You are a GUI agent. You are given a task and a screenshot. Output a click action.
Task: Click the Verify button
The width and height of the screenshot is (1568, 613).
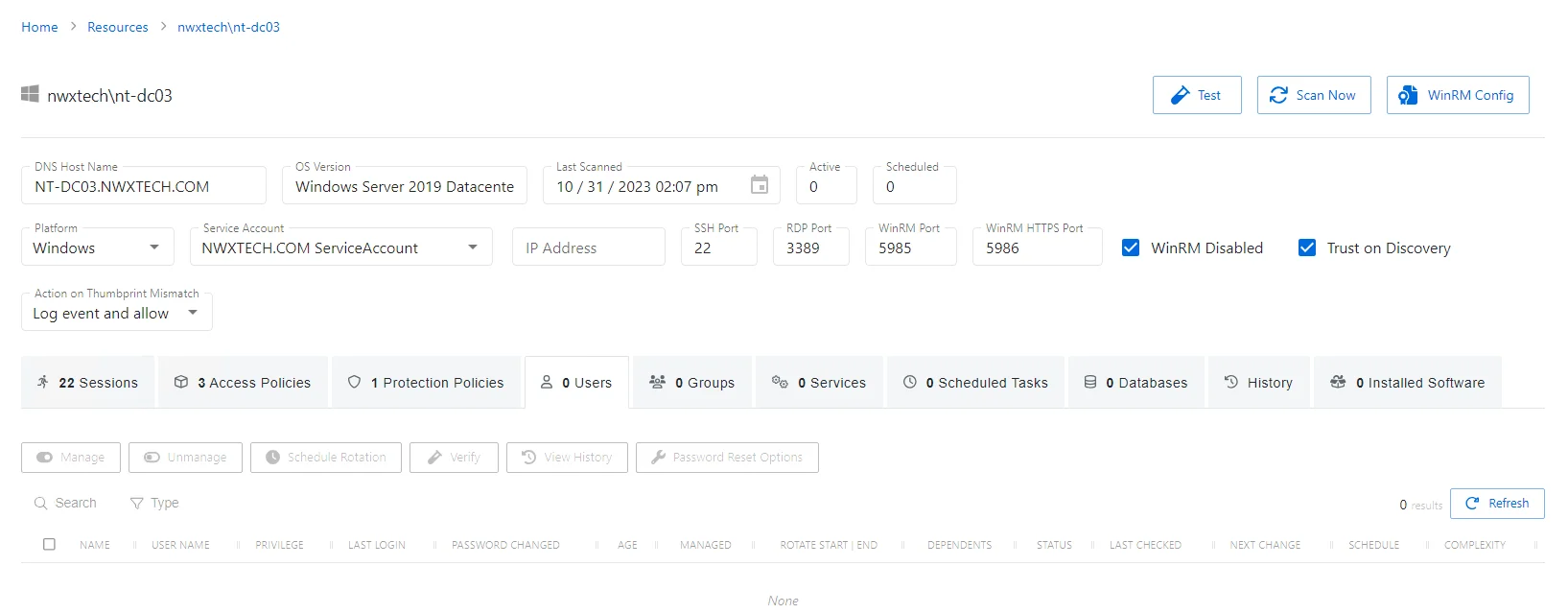pos(454,458)
